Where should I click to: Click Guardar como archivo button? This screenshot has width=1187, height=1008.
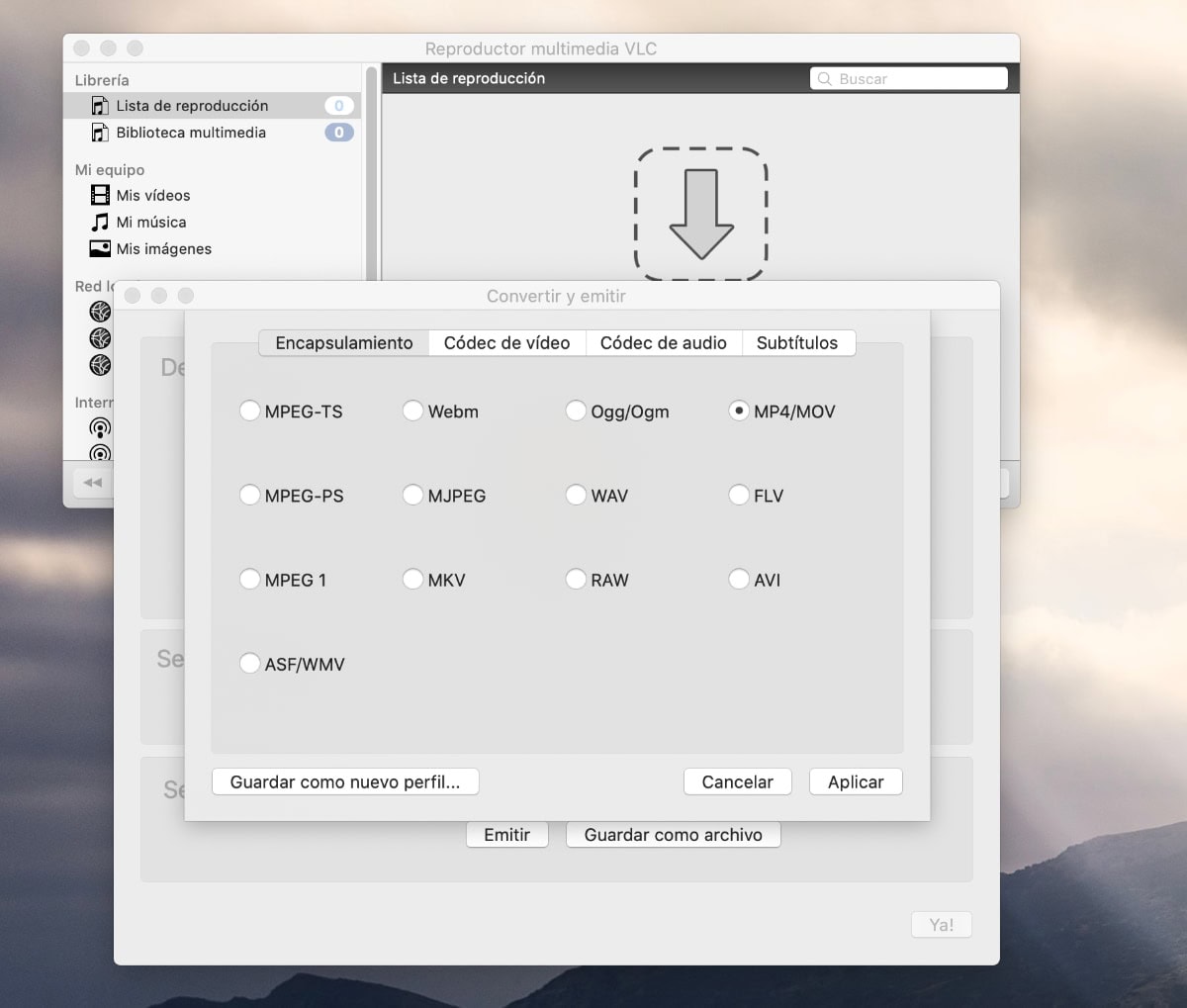click(674, 835)
